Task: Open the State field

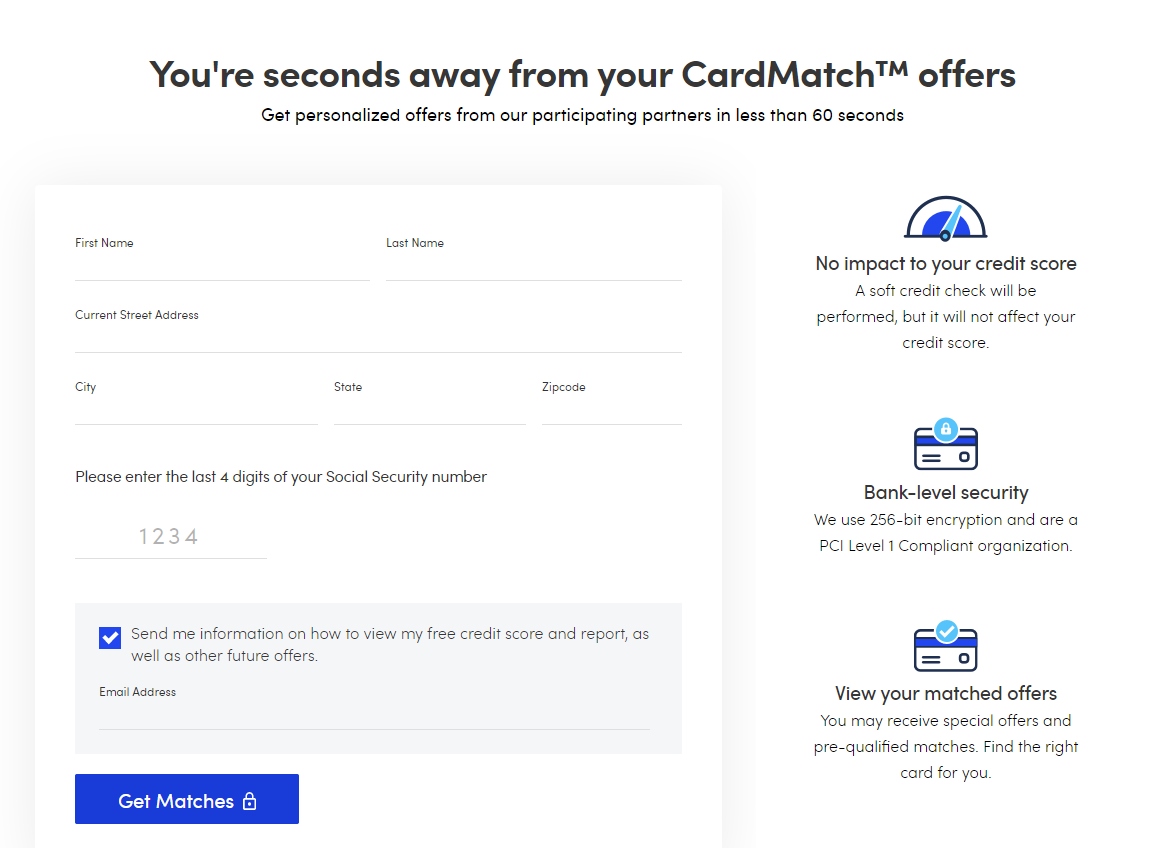Action: [429, 409]
